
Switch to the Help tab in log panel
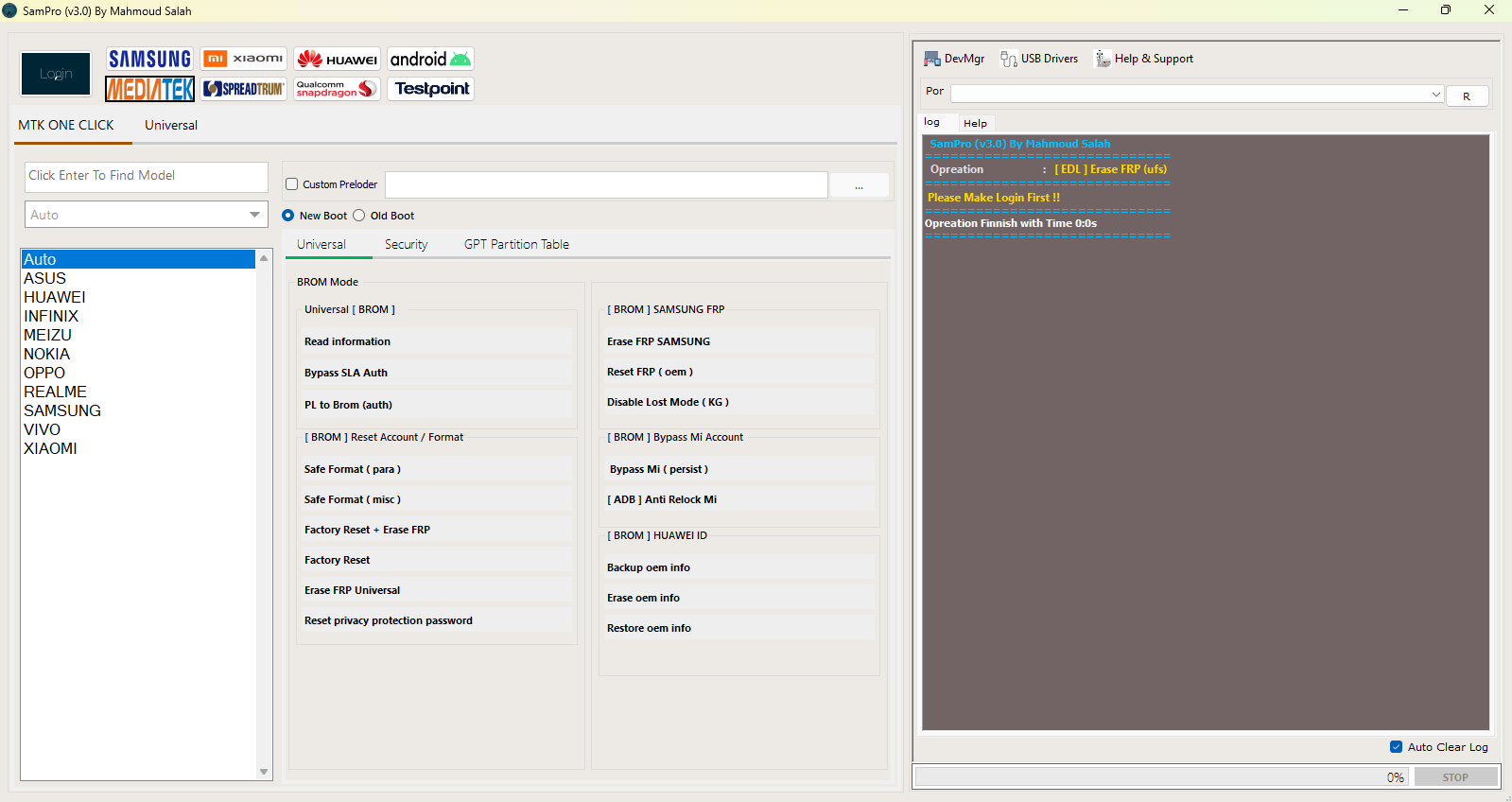tap(975, 123)
